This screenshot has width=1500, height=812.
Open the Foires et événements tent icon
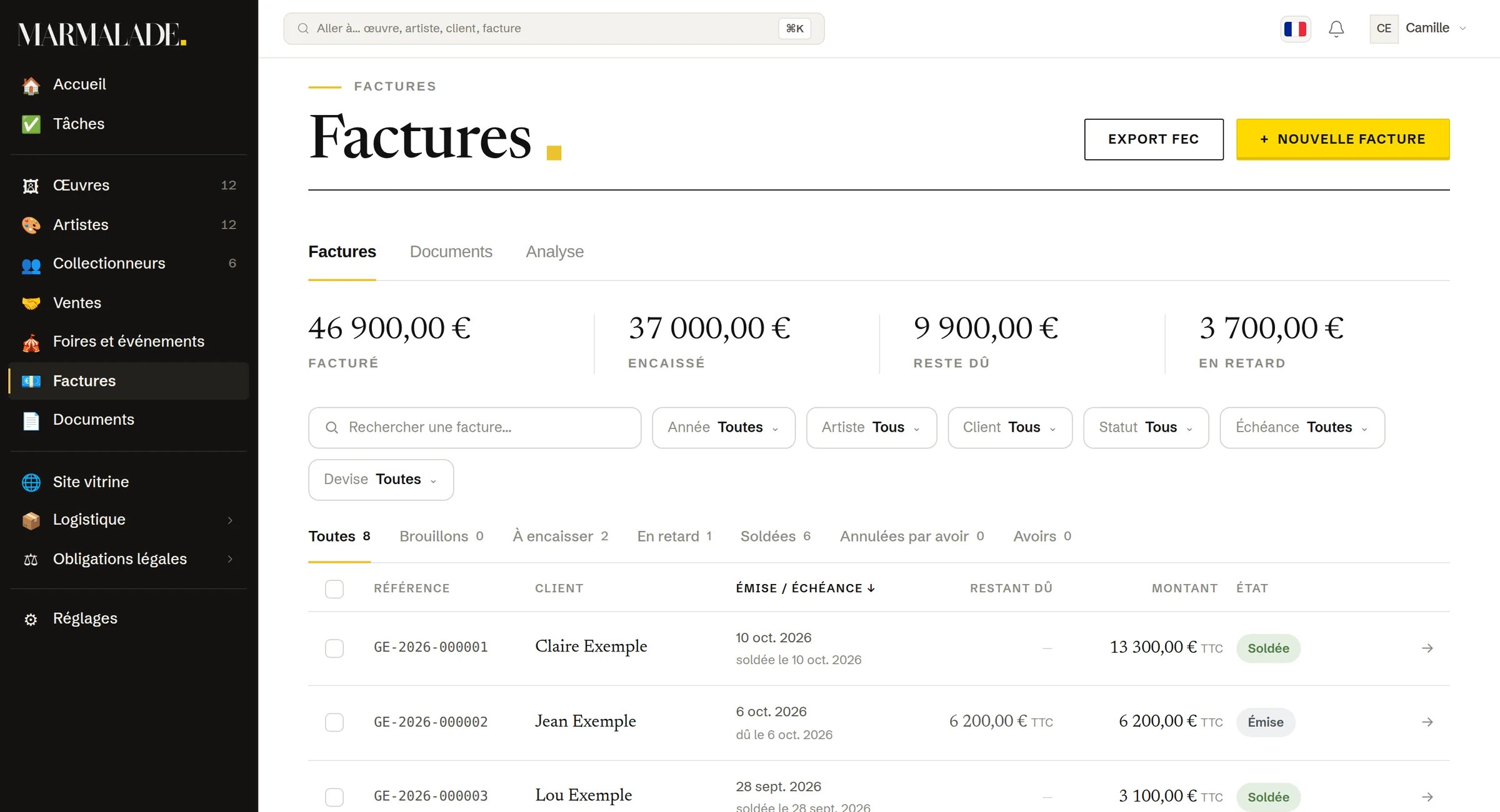tap(31, 342)
